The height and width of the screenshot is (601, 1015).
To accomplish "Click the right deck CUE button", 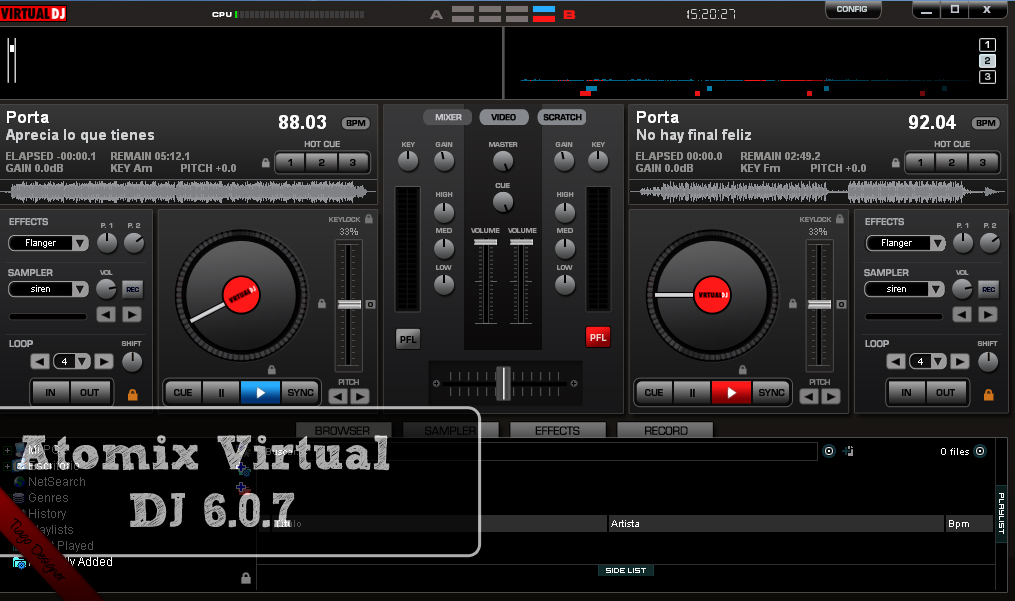I will pos(654,392).
